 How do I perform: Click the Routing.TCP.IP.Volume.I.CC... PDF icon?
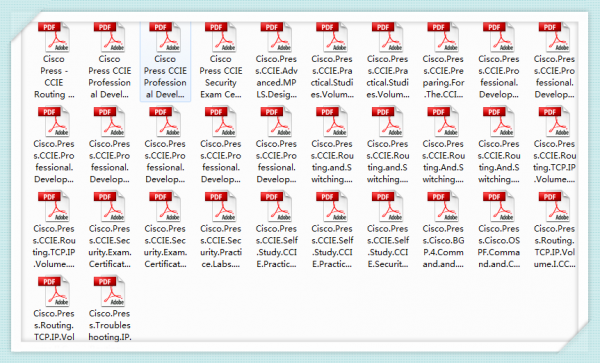click(554, 207)
